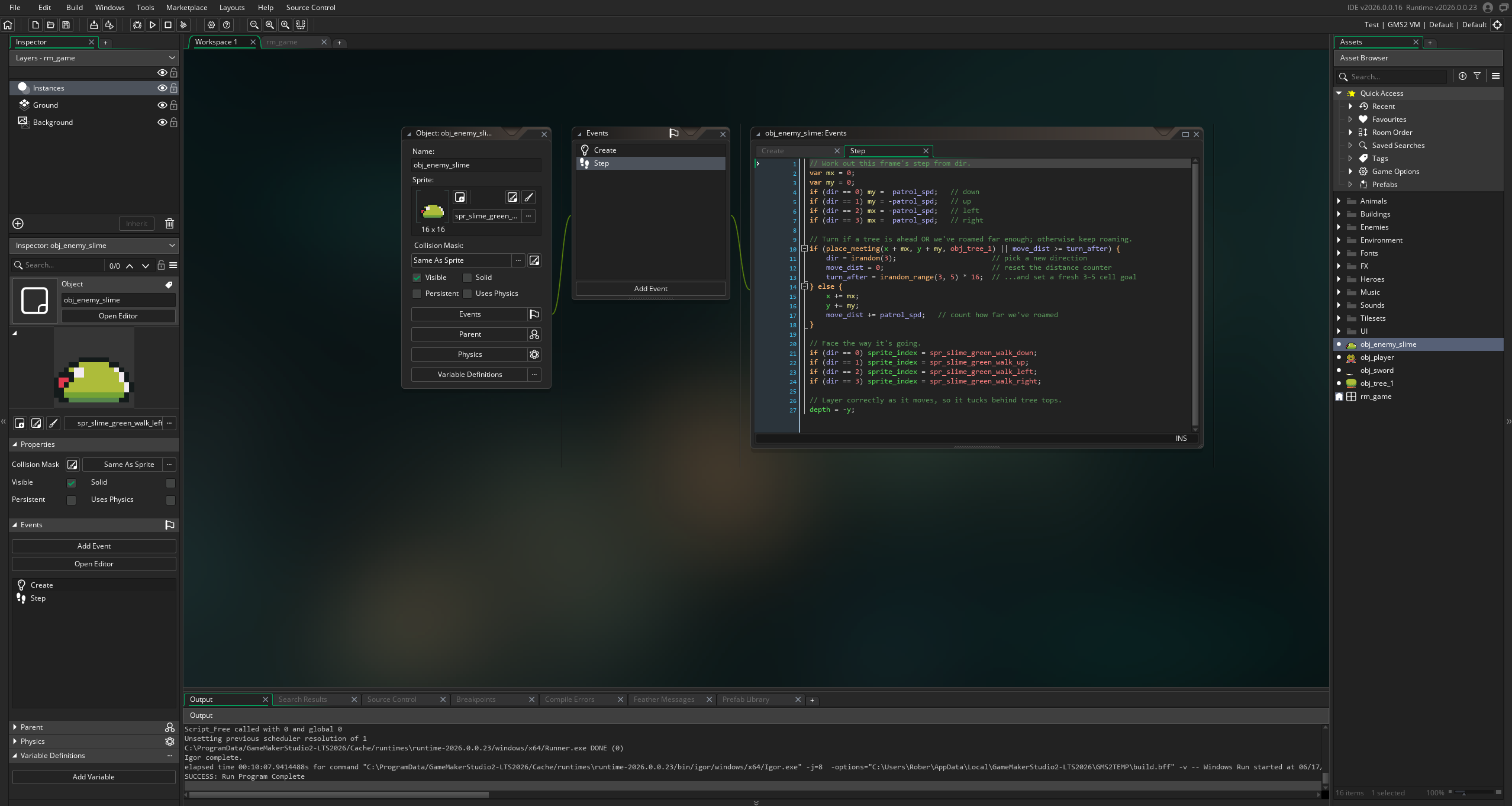Screen dimensions: 1512x806
Task: Expand the Physics section in Inspector
Action: point(15,741)
